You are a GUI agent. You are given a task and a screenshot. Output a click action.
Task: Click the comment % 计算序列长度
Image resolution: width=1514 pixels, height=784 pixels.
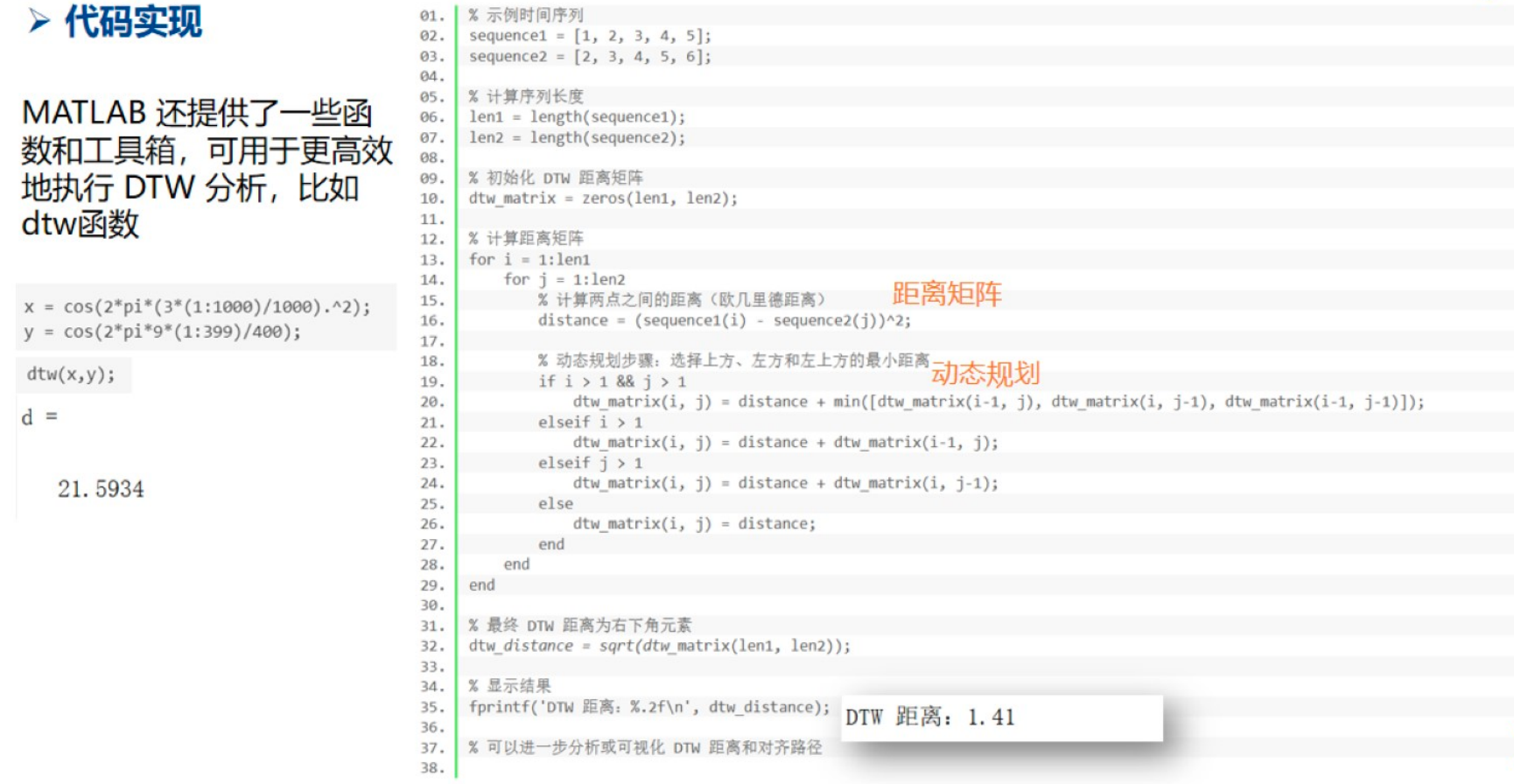point(526,96)
